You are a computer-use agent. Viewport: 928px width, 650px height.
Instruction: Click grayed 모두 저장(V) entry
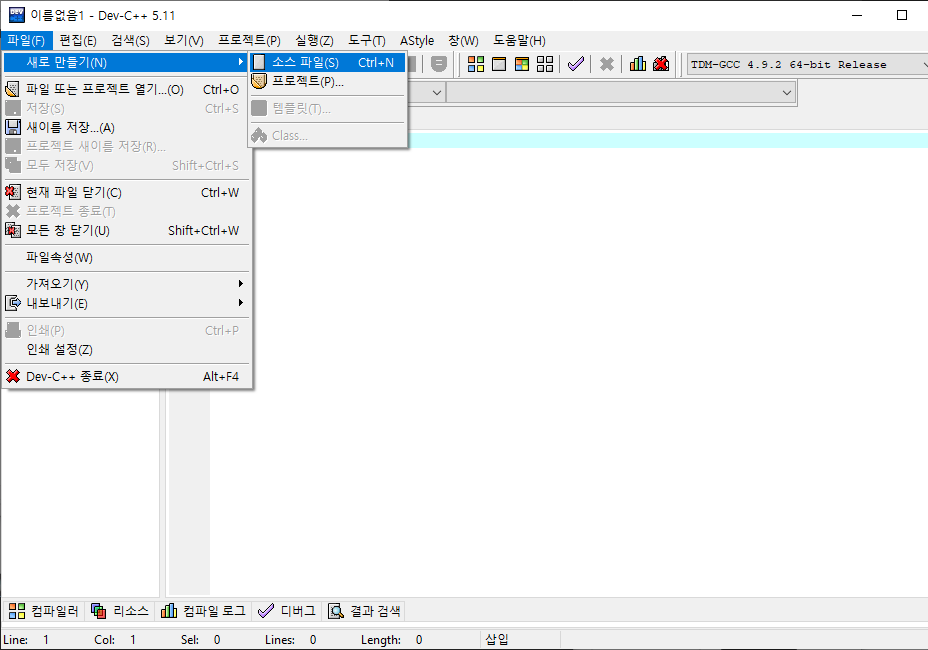[x=126, y=165]
